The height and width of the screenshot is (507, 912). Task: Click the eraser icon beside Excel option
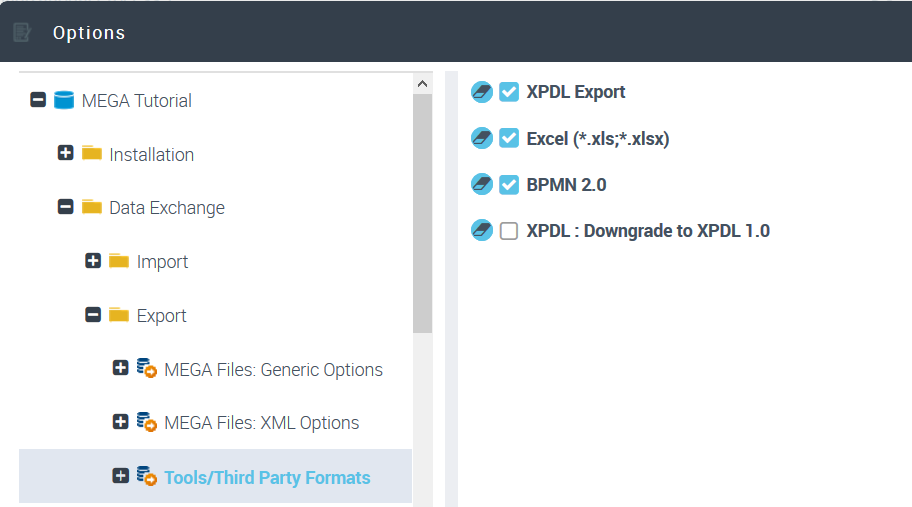click(481, 138)
